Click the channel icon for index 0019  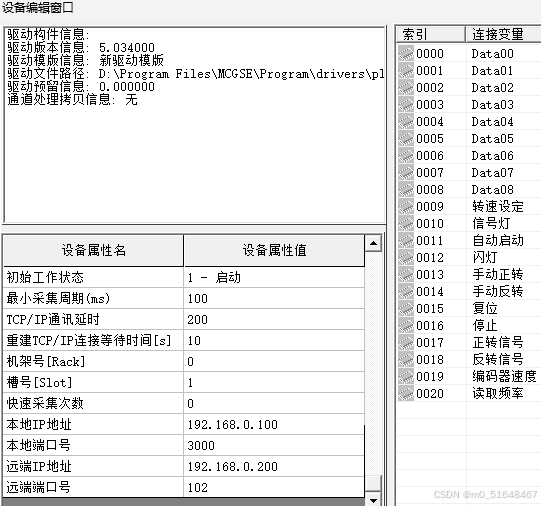click(x=405, y=376)
